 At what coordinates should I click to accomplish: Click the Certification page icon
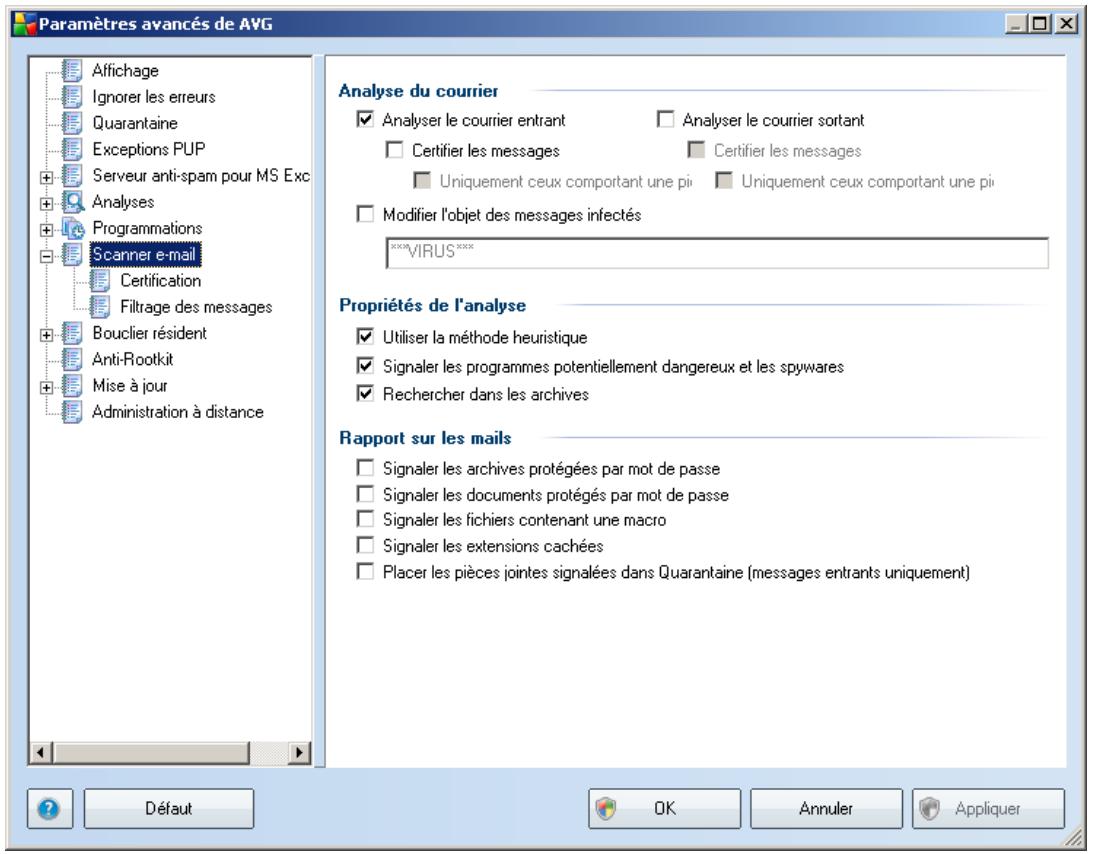100,281
